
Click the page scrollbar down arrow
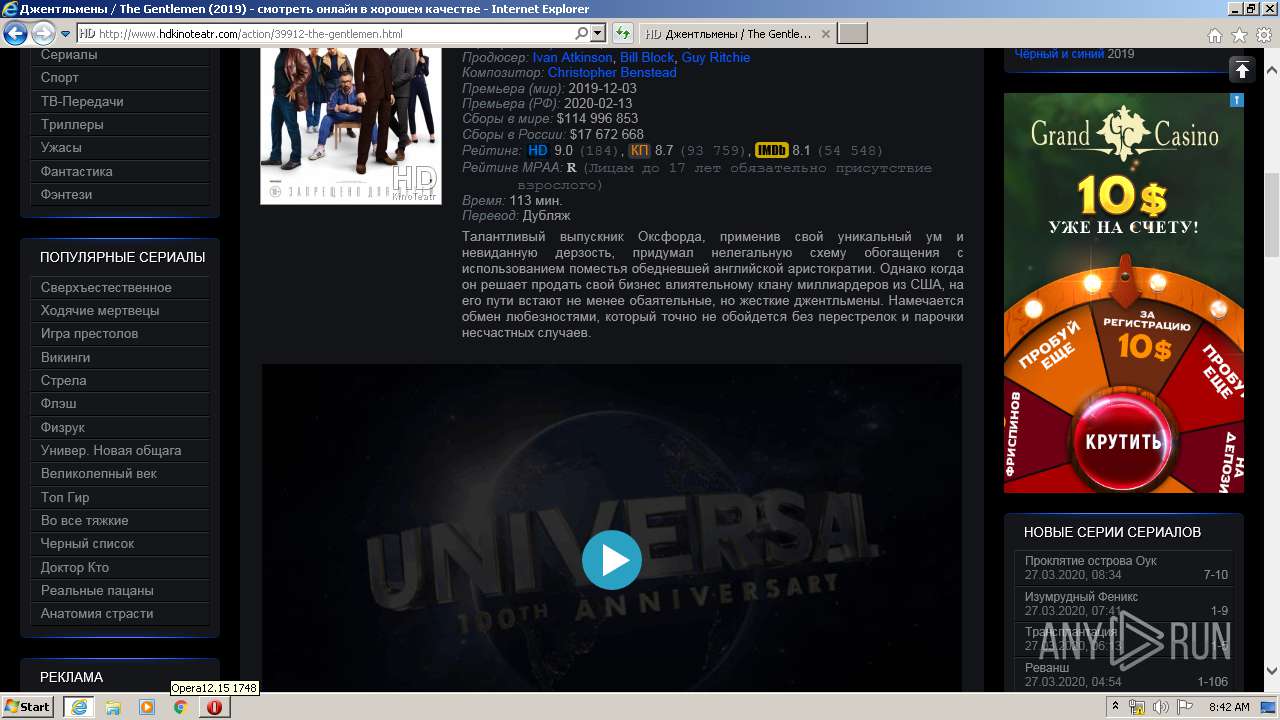point(1271,671)
